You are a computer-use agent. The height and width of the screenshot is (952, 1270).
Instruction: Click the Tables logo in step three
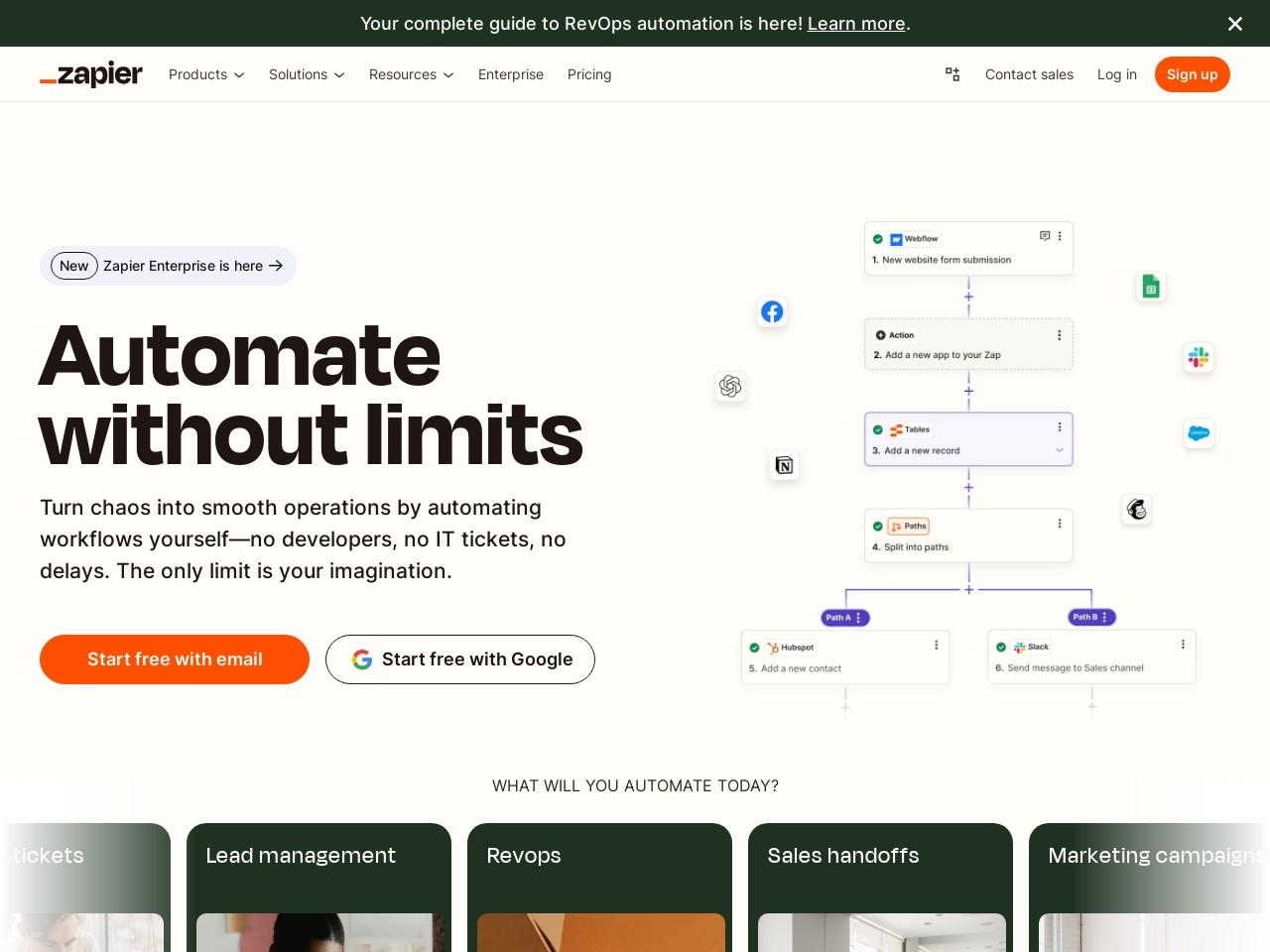coord(896,430)
